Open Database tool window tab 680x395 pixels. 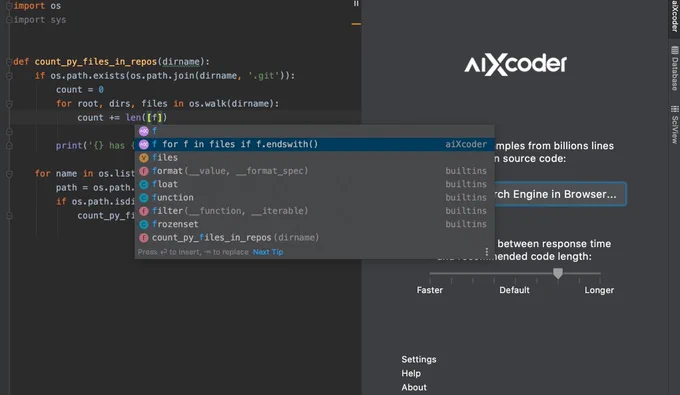click(674, 68)
